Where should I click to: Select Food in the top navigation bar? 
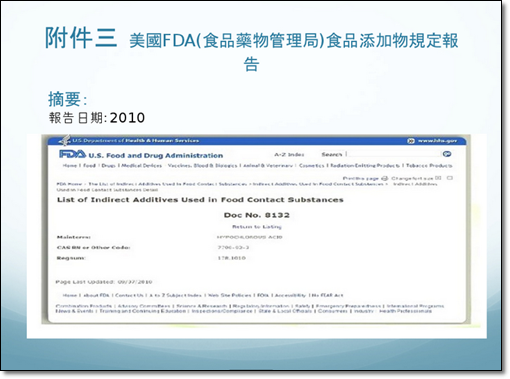point(89,166)
